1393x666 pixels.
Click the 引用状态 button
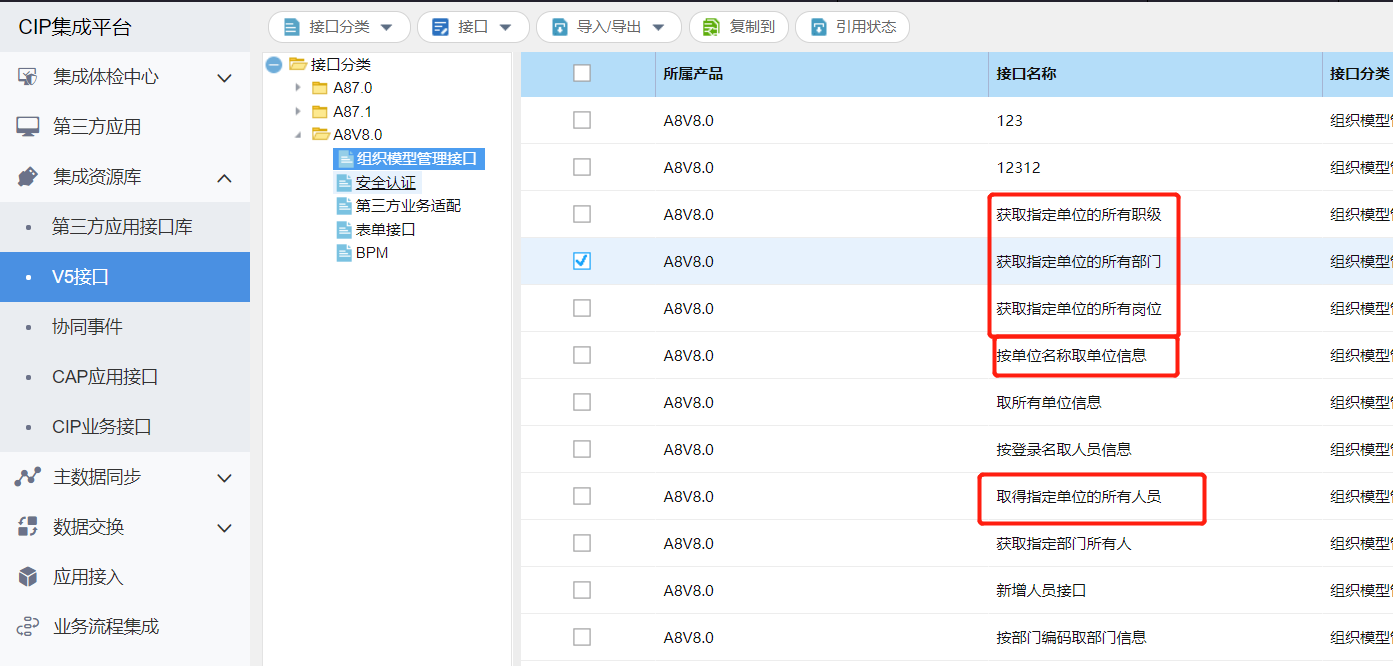[x=852, y=27]
